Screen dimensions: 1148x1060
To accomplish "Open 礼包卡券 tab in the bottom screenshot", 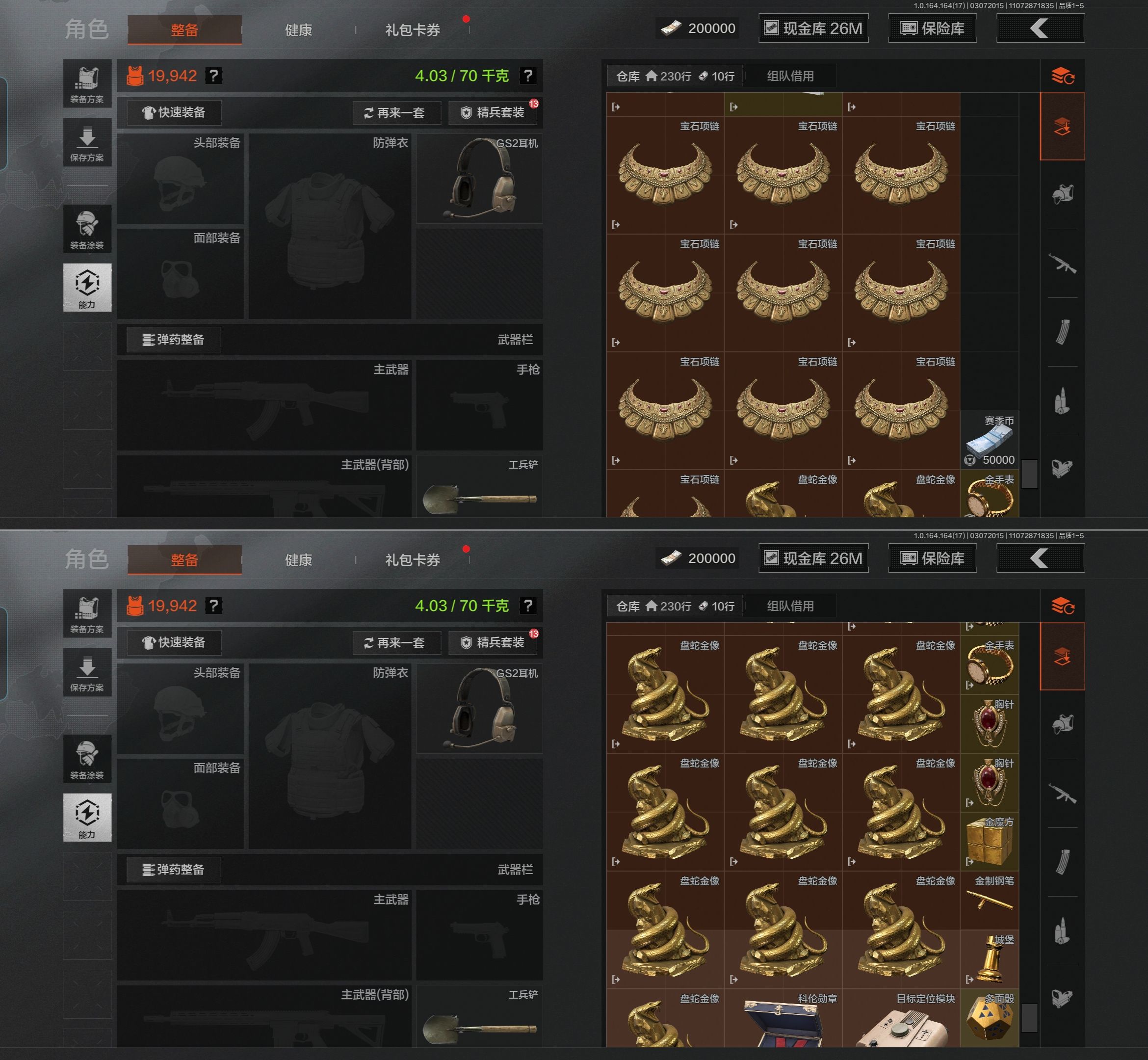I will (412, 560).
